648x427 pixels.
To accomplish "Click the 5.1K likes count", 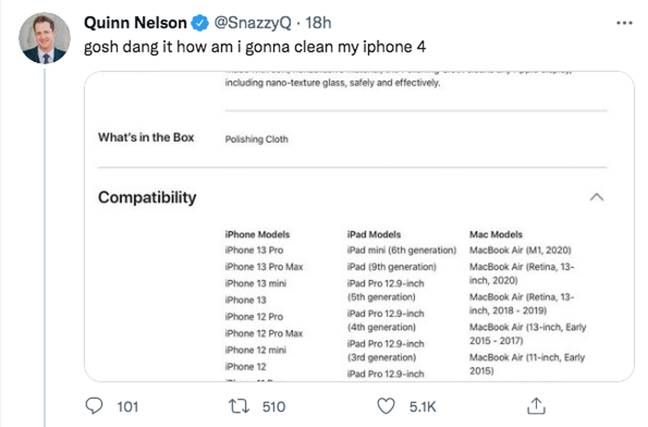I will tap(422, 407).
